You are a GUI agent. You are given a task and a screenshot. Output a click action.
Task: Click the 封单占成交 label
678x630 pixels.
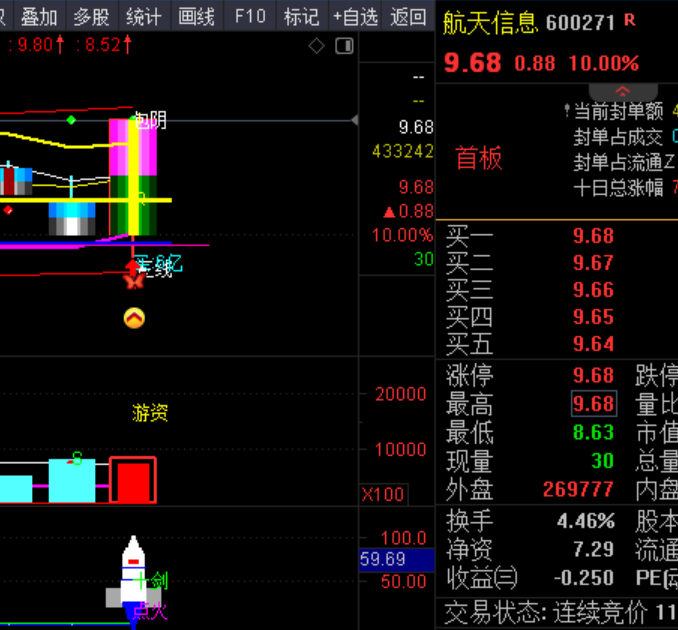tap(618, 138)
